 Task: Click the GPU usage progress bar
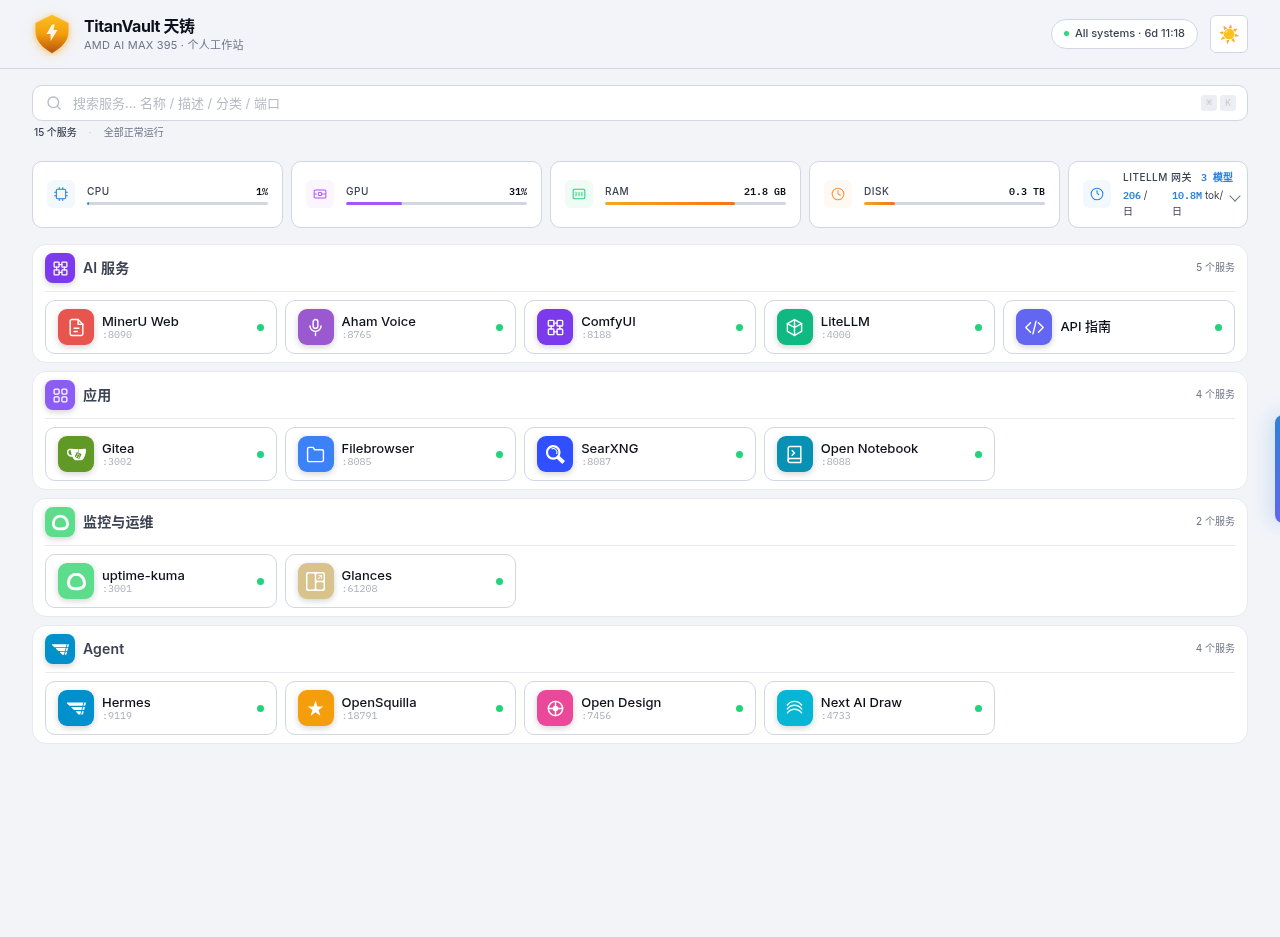[x=436, y=203]
